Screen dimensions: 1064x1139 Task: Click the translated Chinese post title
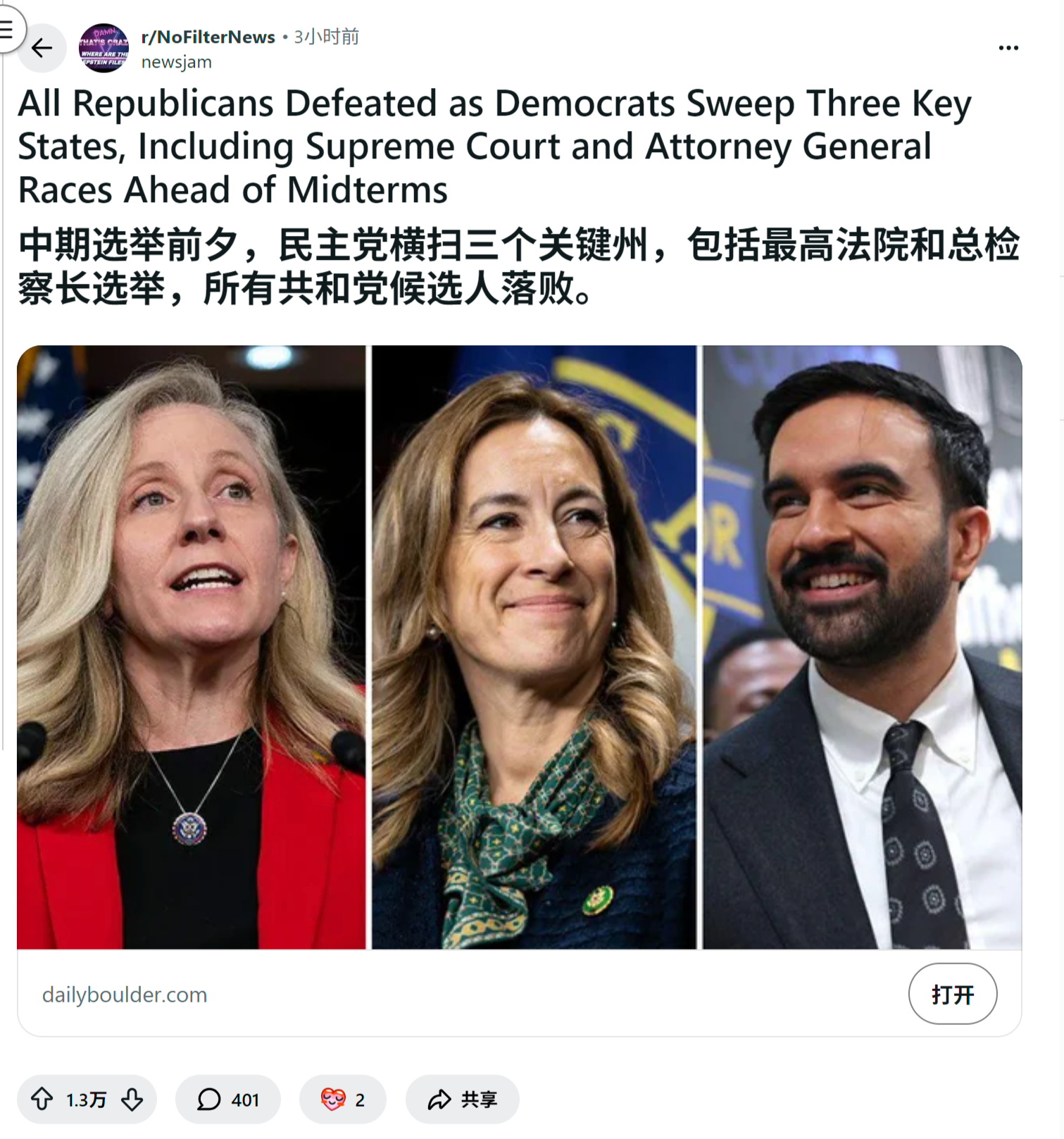click(x=519, y=266)
